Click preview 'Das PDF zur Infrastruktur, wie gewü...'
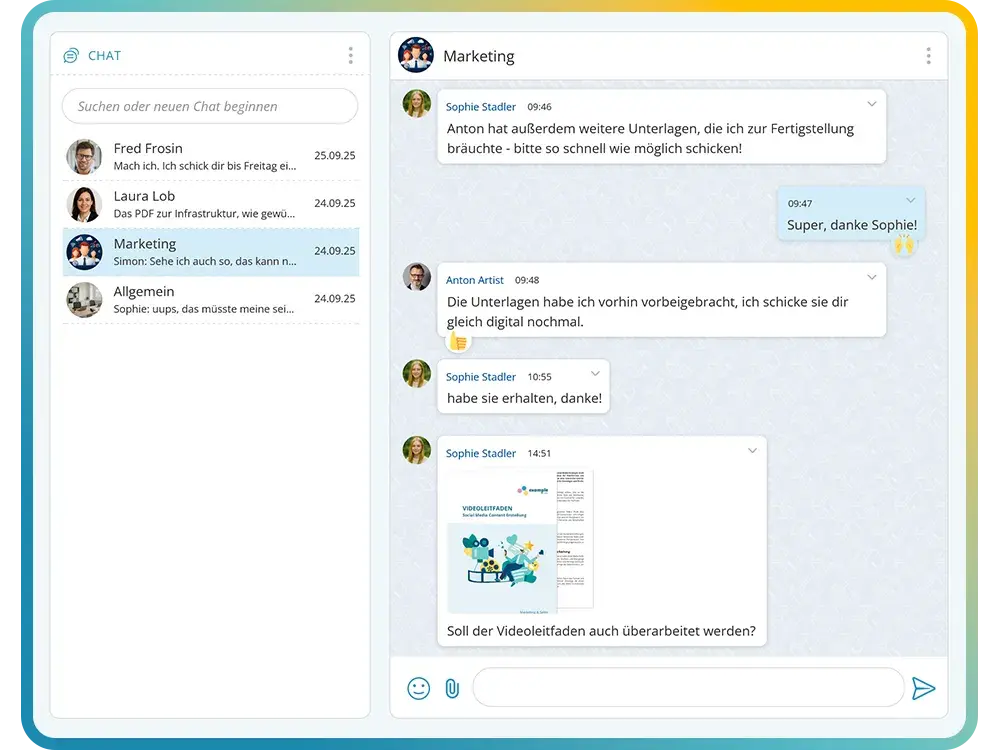This screenshot has width=1000, height=750. (204, 214)
